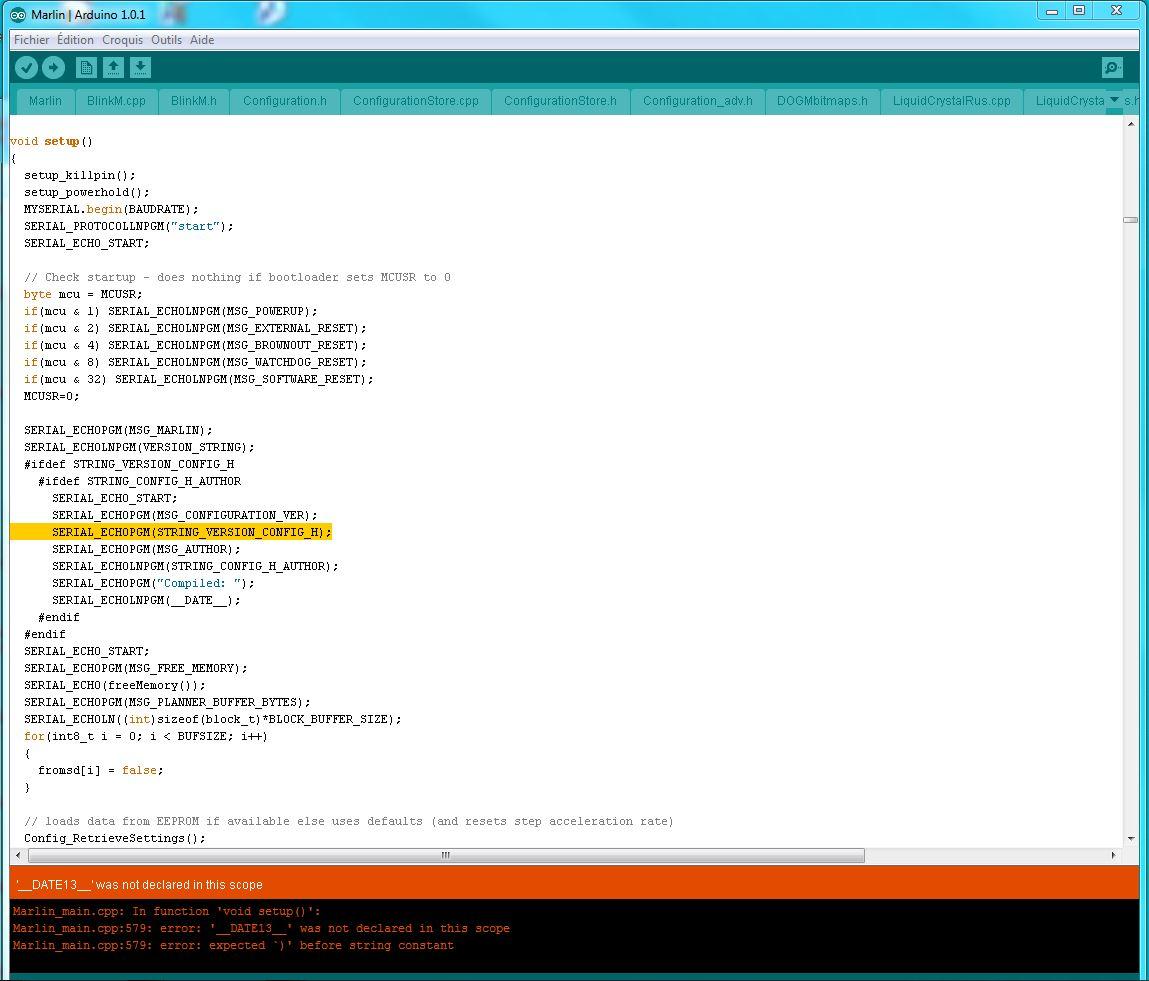The width and height of the screenshot is (1149, 981).
Task: Click the MYSERIAL.begin(BAUDRATE); line
Action: [111, 209]
